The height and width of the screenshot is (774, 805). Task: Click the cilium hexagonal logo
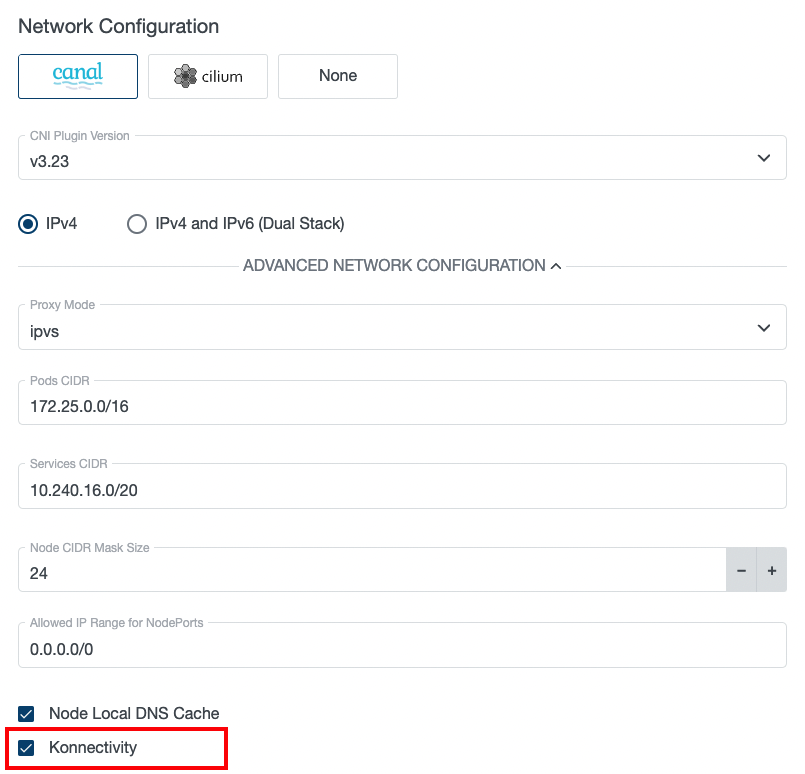tap(183, 76)
